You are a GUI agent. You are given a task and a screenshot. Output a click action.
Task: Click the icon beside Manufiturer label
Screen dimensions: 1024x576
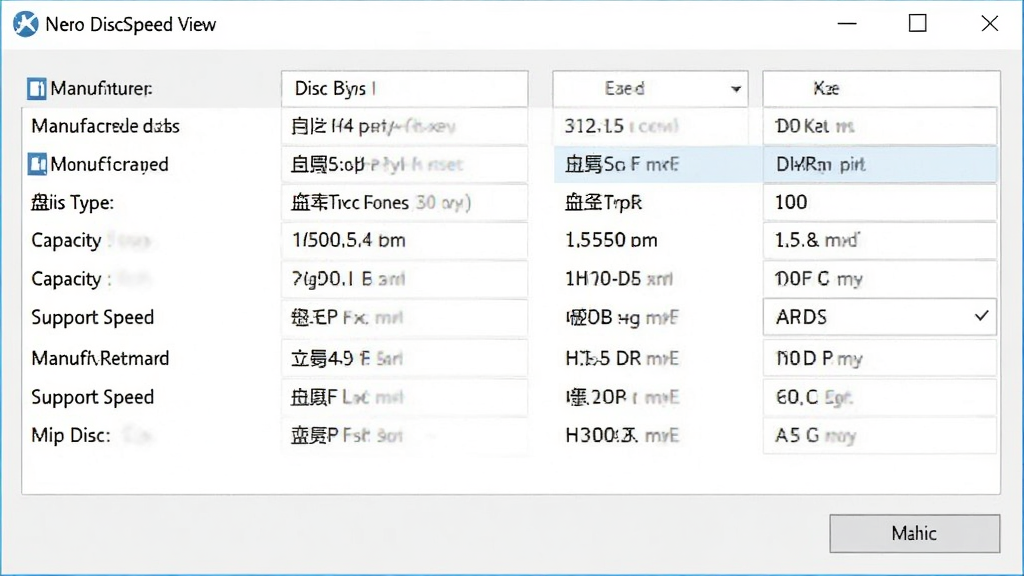tap(37, 88)
